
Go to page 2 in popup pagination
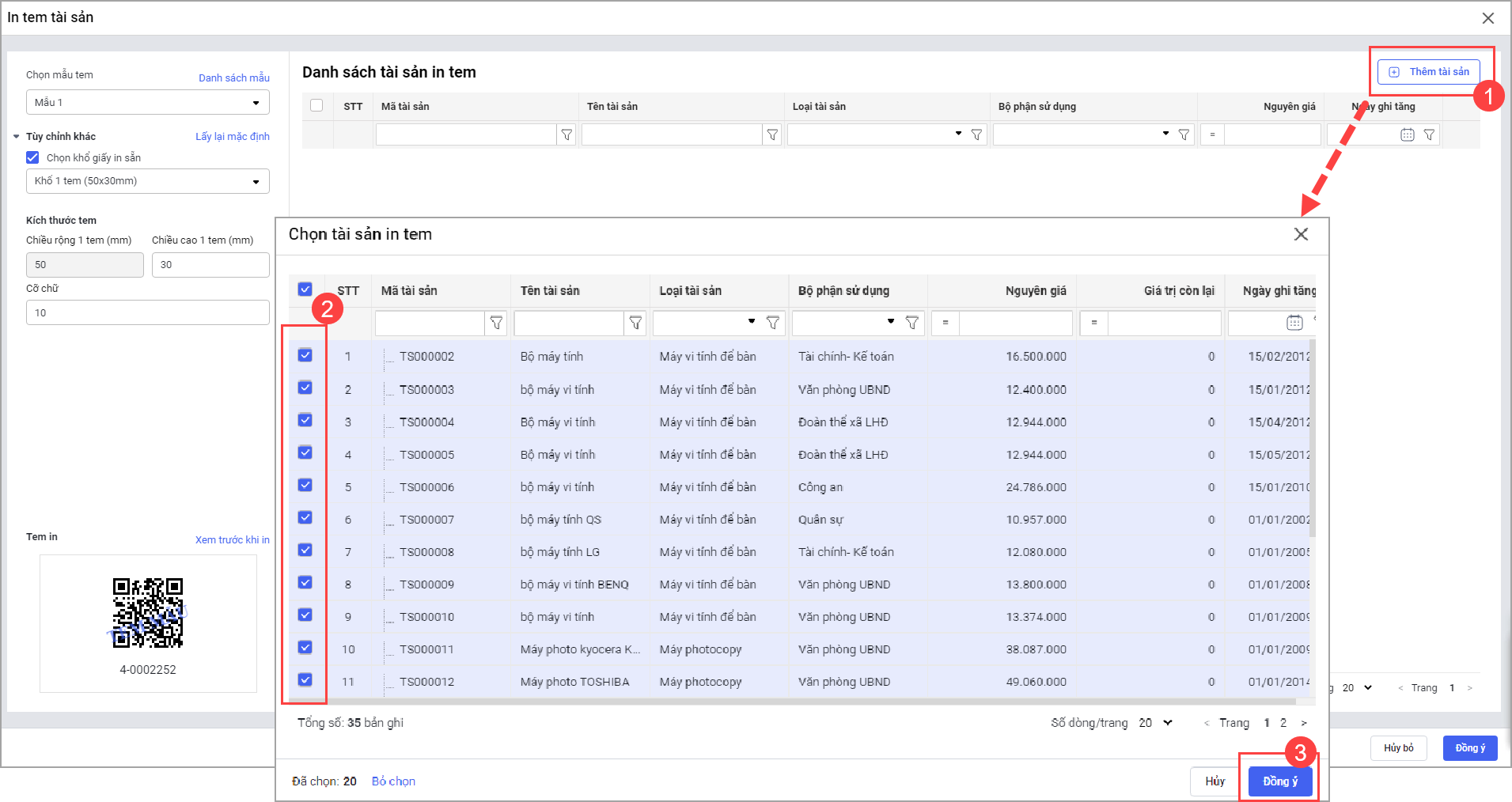[1283, 723]
